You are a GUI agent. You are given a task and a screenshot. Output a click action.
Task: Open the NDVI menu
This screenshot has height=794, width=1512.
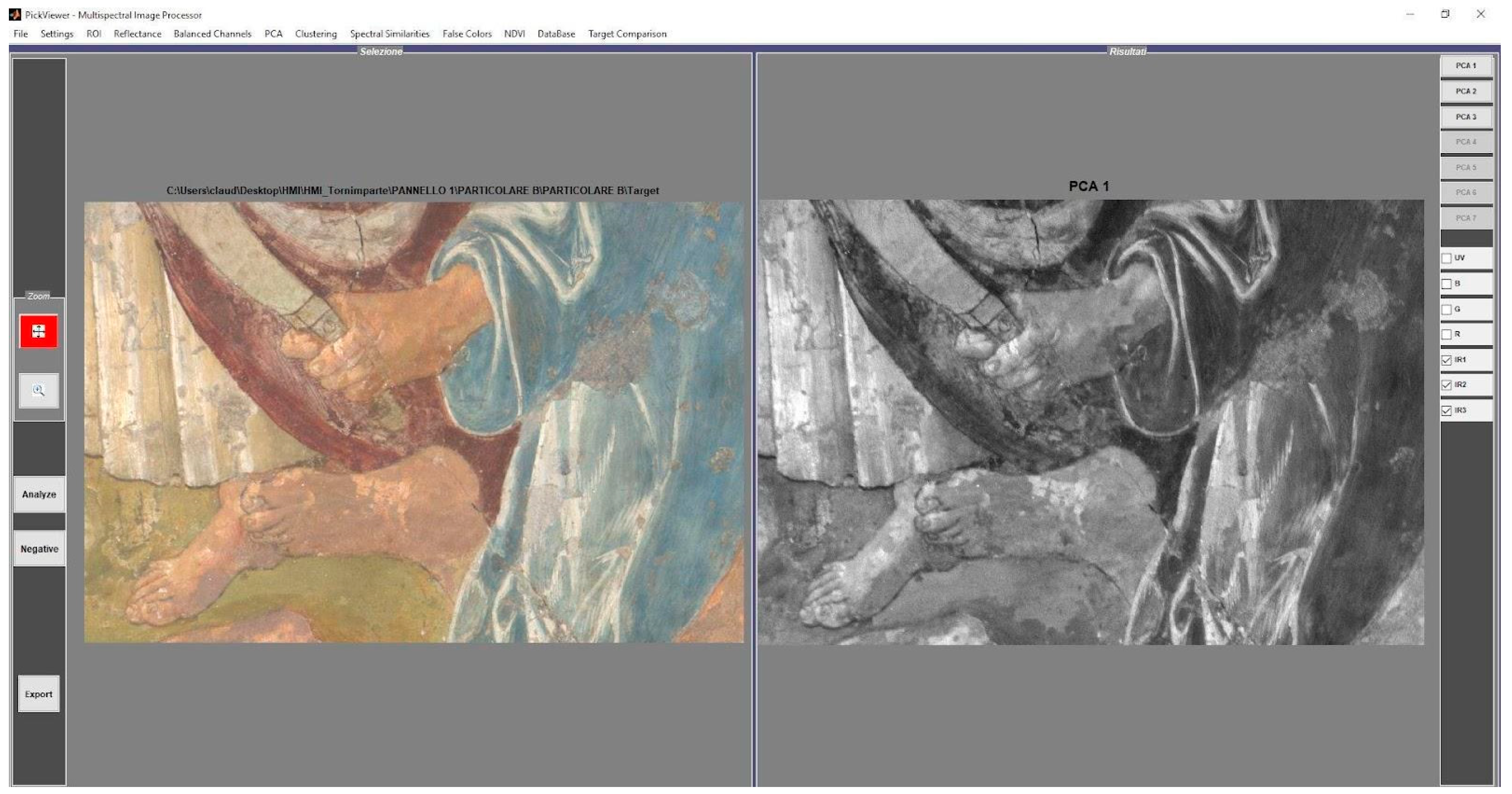tap(514, 34)
